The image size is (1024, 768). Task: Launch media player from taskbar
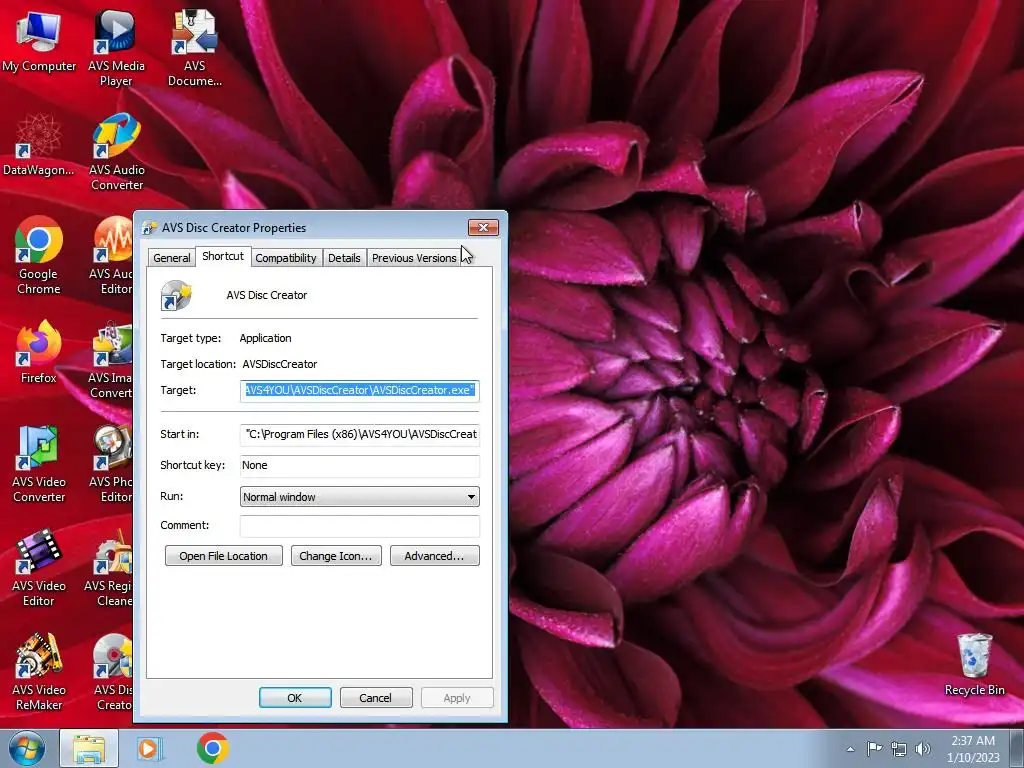pyautogui.click(x=150, y=748)
